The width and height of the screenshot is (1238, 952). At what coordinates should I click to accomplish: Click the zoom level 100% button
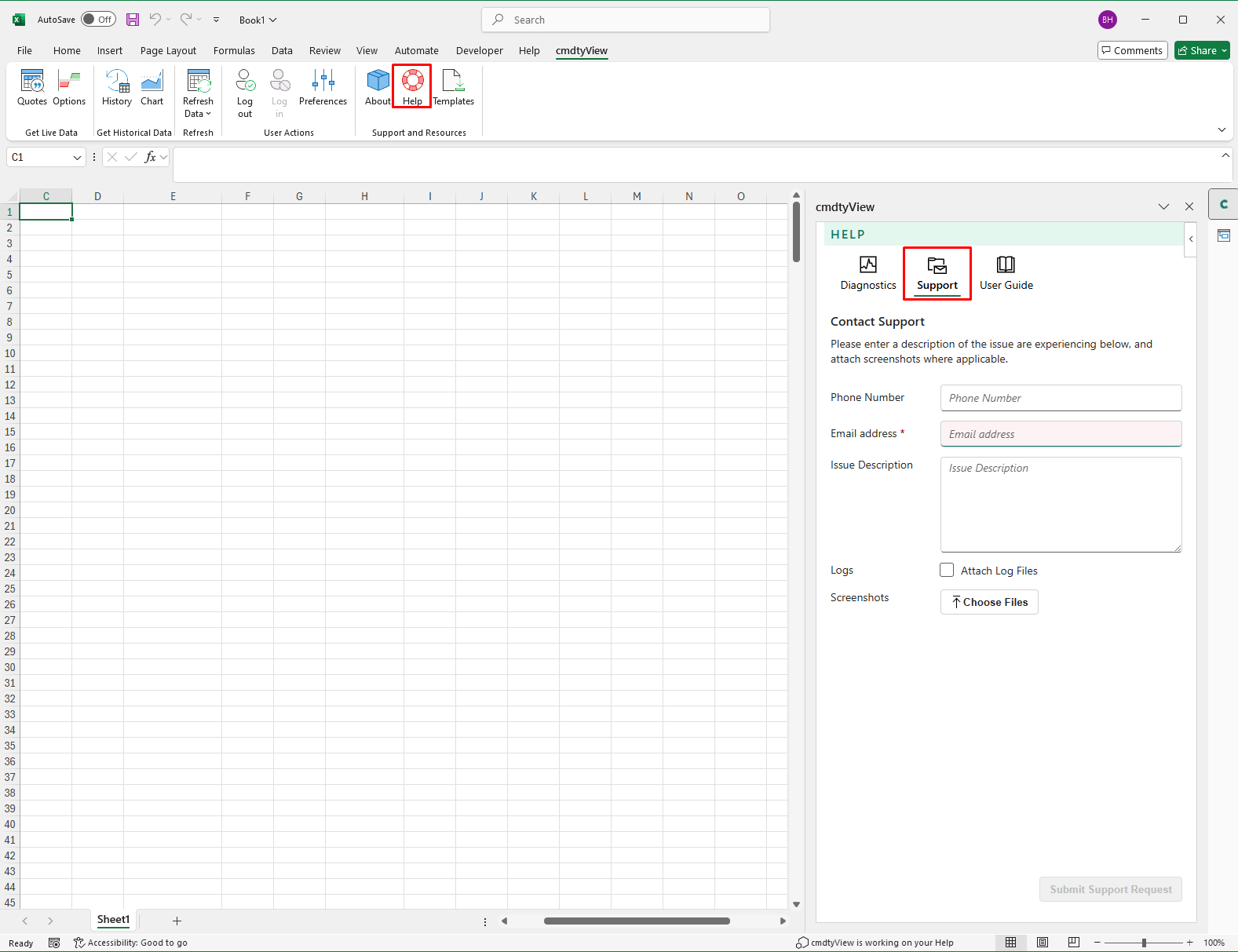[1214, 943]
